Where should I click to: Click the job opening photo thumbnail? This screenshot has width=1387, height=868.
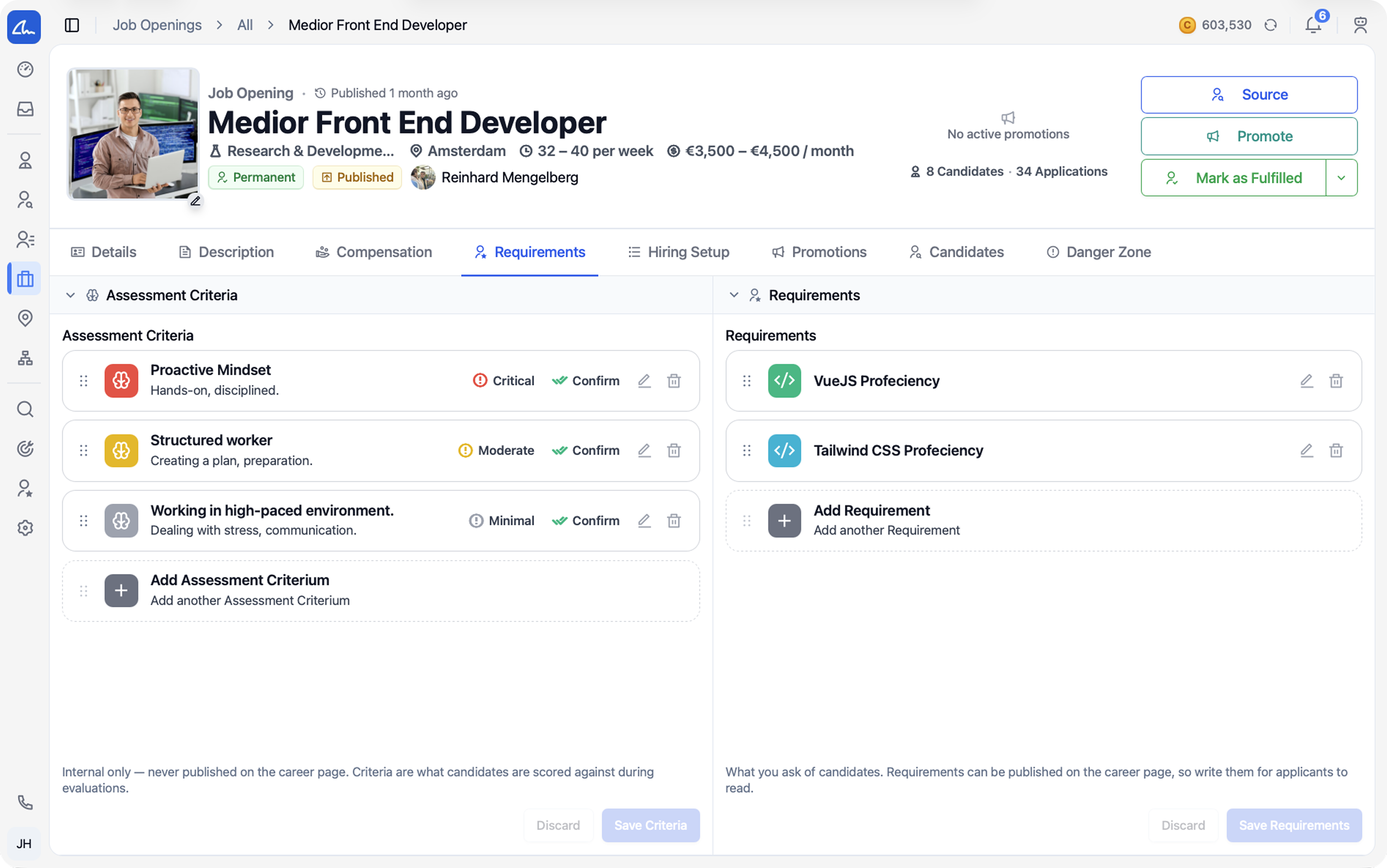[x=133, y=134]
